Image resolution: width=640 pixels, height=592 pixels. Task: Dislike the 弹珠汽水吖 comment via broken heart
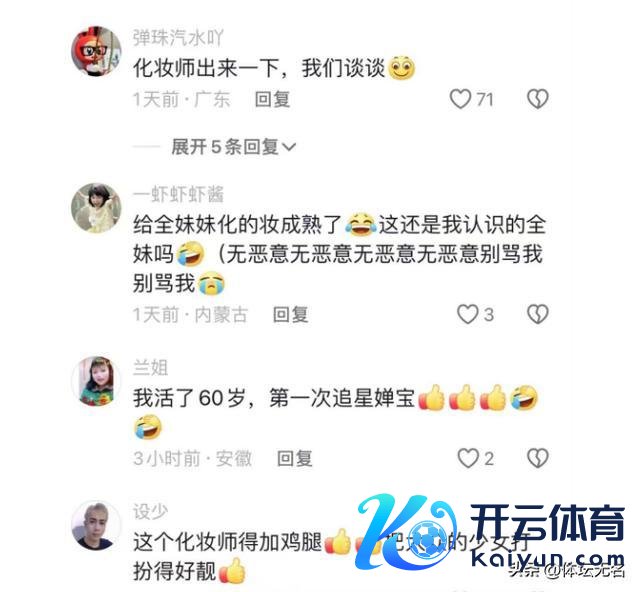pos(538,99)
